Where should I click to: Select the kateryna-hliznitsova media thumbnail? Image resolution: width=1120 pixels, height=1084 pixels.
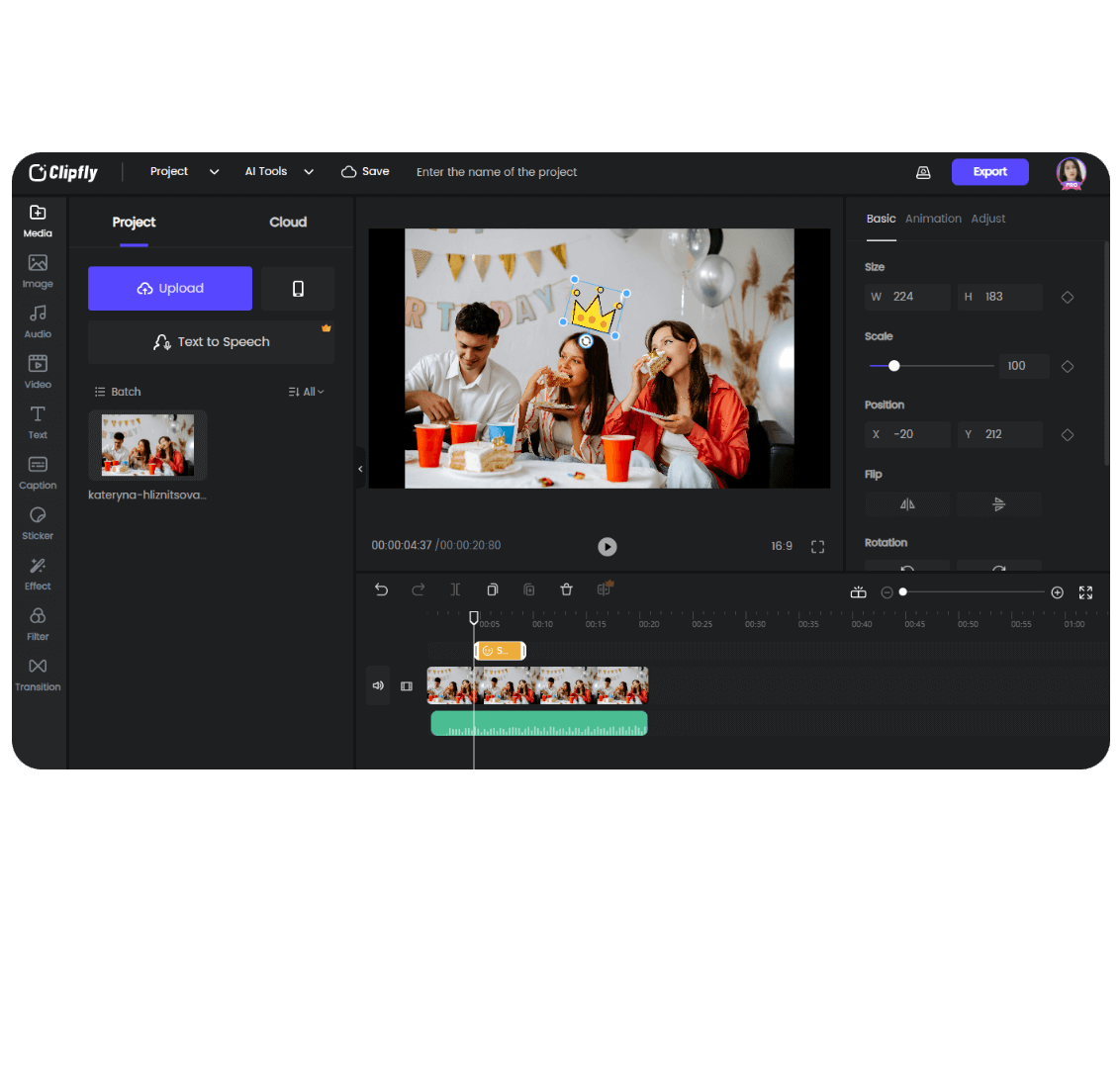147,444
